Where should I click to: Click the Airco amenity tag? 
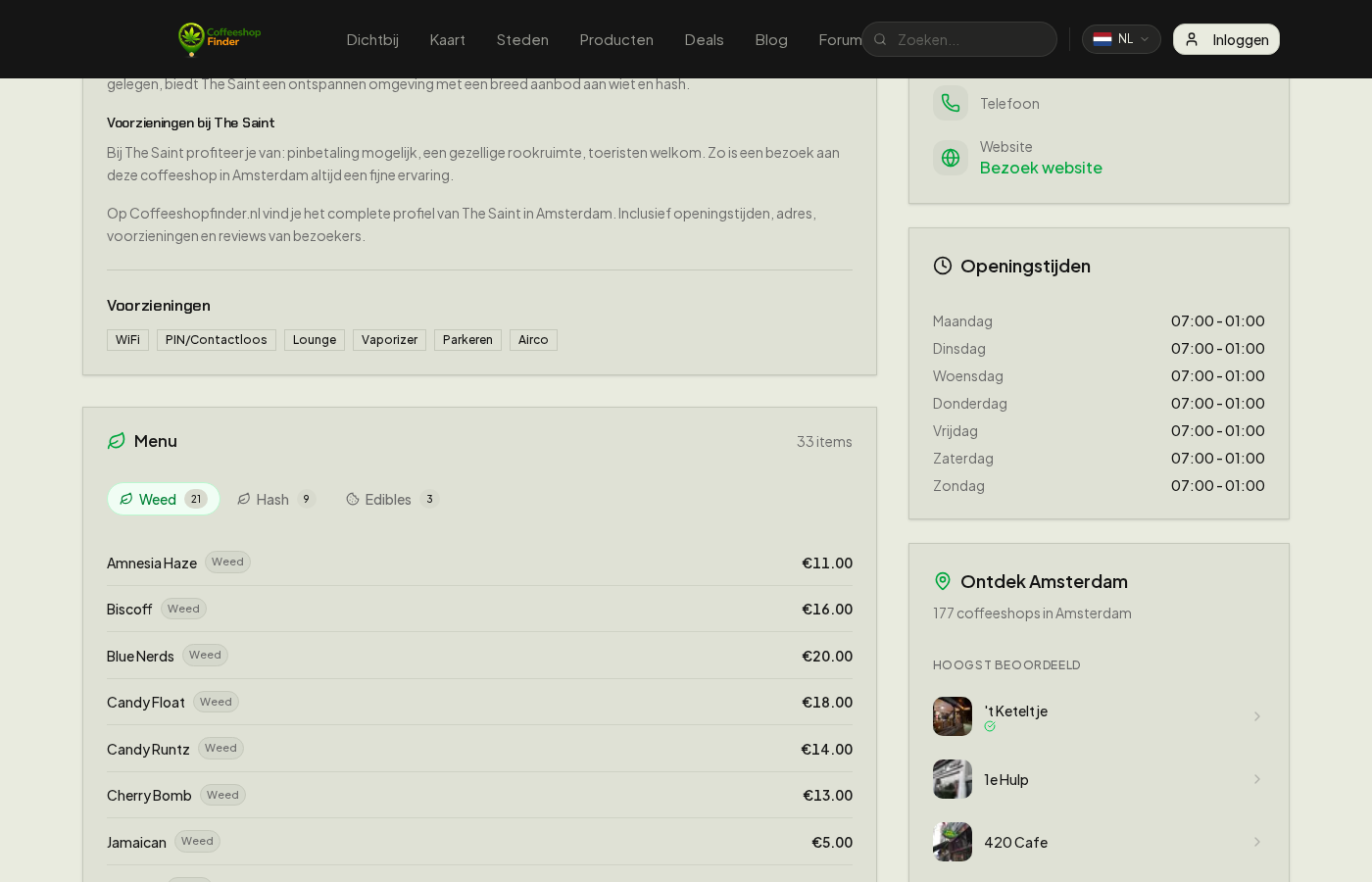click(x=533, y=340)
